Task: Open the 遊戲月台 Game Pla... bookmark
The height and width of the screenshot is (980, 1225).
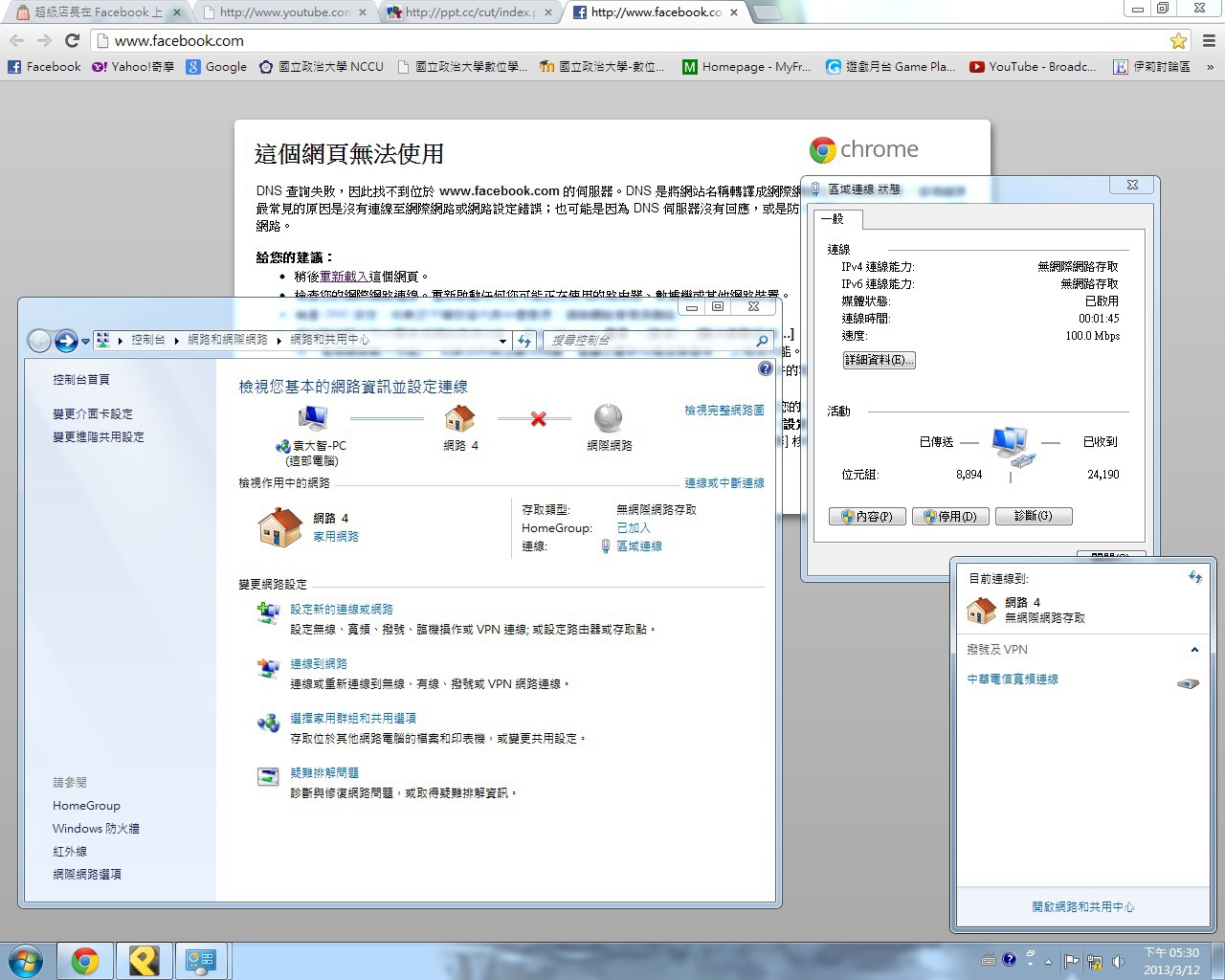Action: (890, 67)
